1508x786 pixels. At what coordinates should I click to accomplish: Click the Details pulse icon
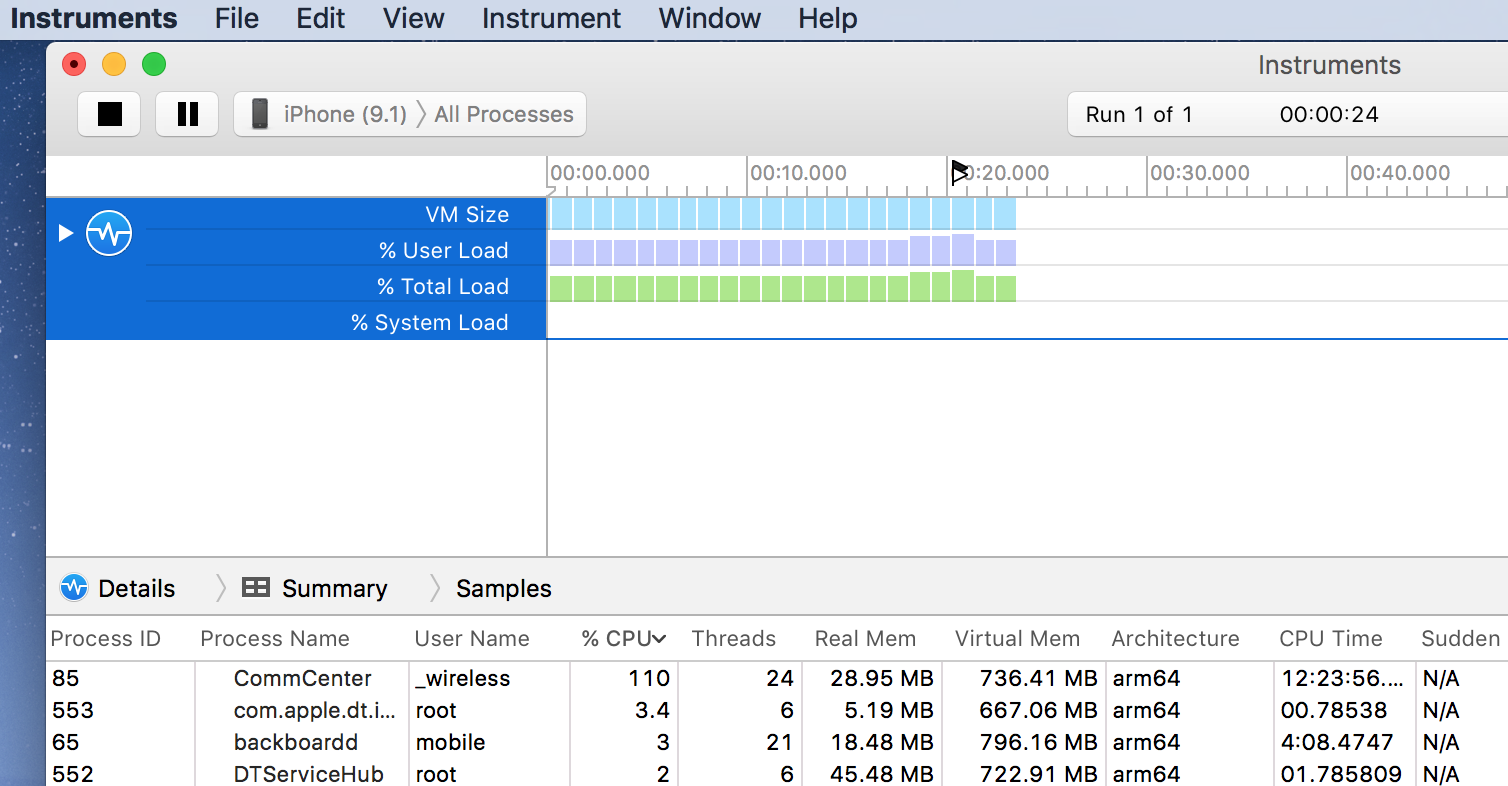[x=74, y=588]
